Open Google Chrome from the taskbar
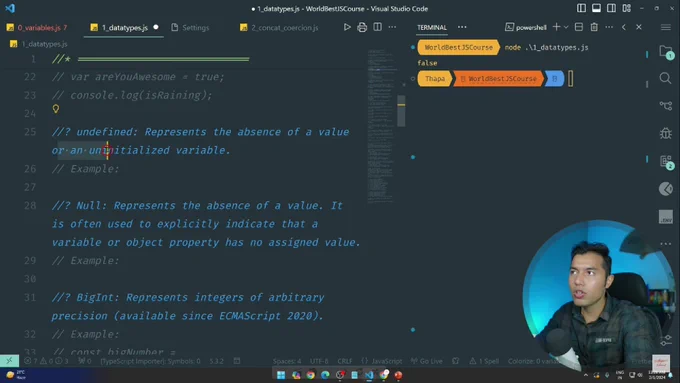This screenshot has height=383, width=680. [311, 374]
